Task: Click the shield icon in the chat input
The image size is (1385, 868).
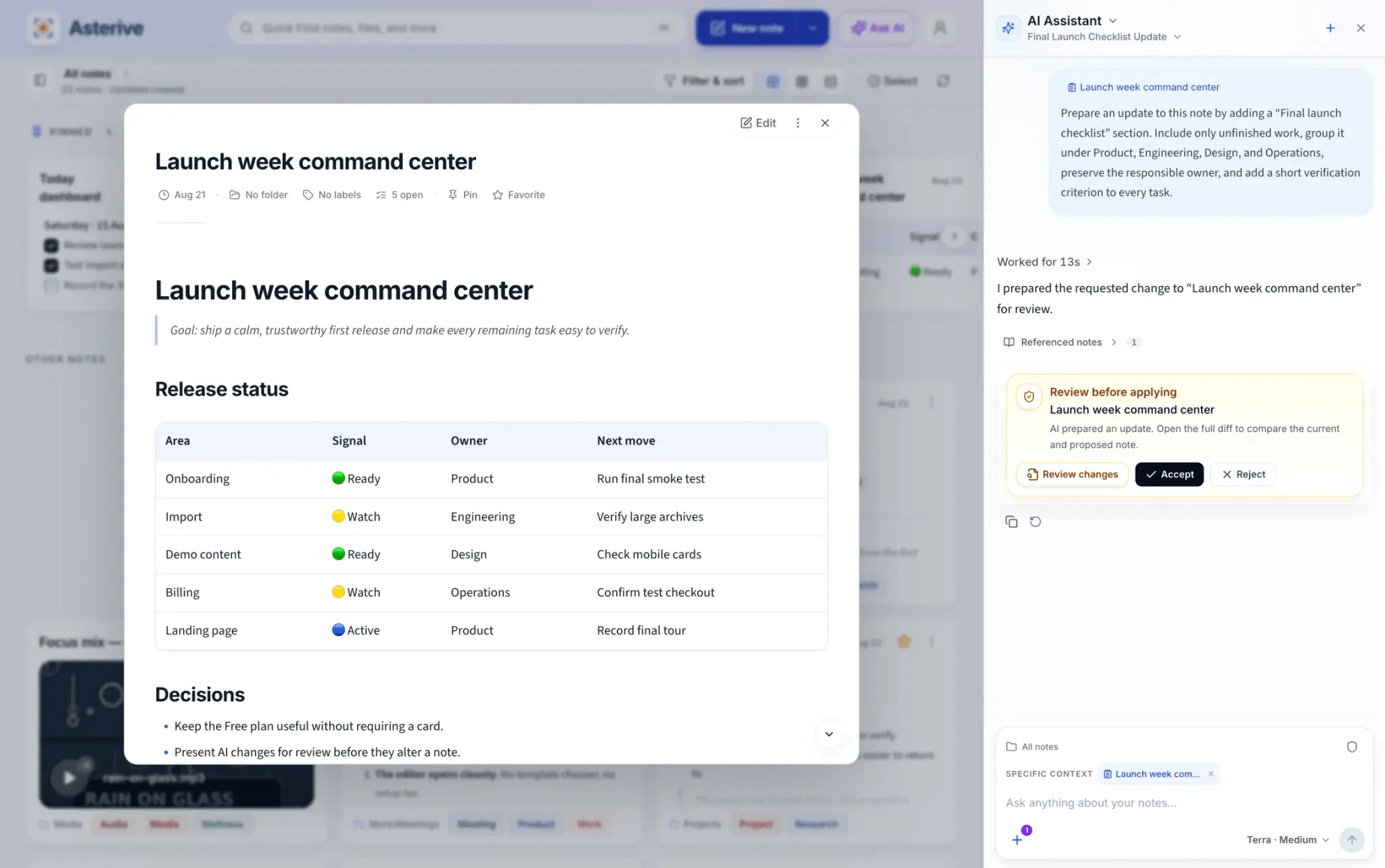Action: pos(1351,747)
